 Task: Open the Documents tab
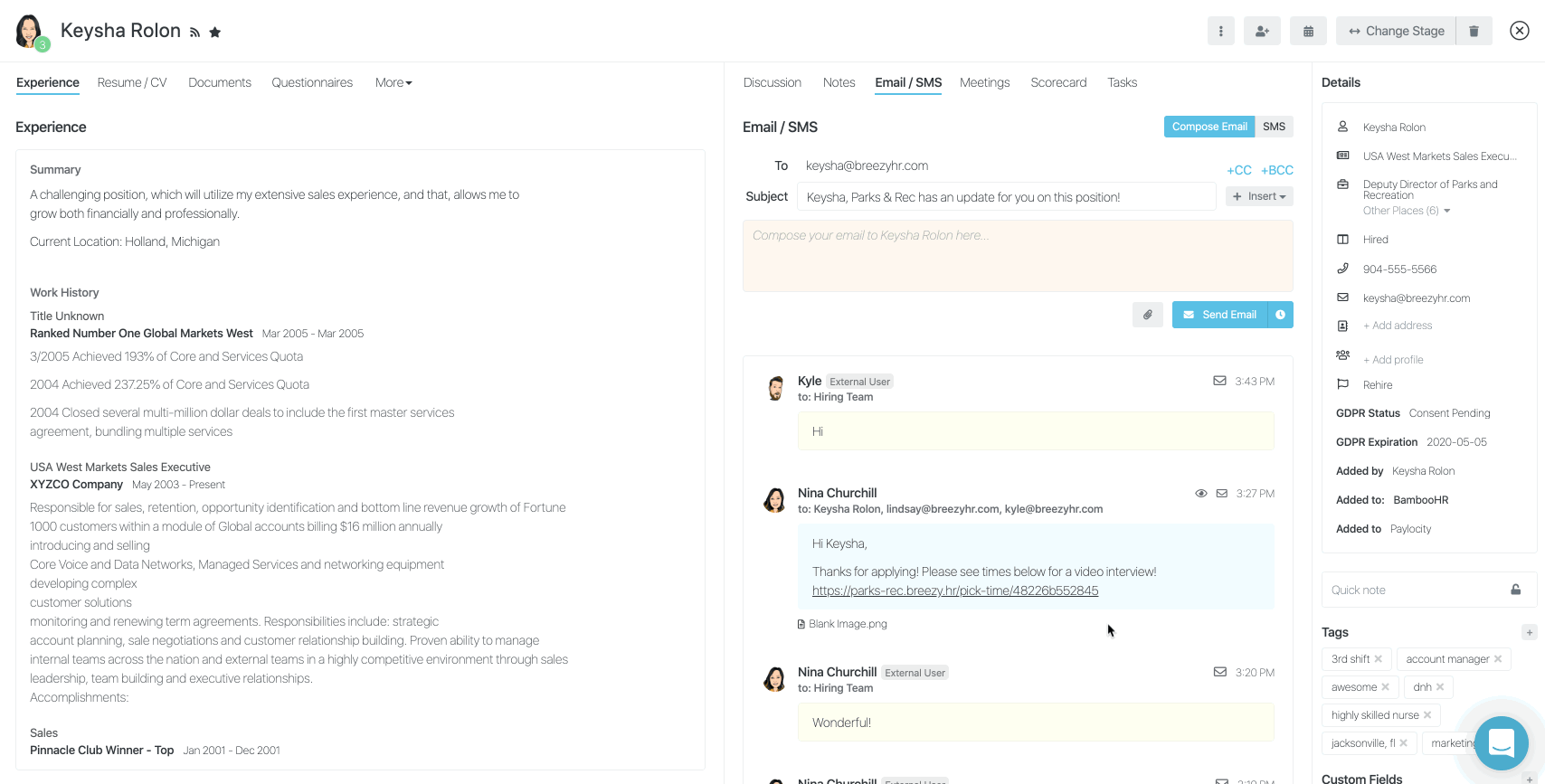[220, 82]
